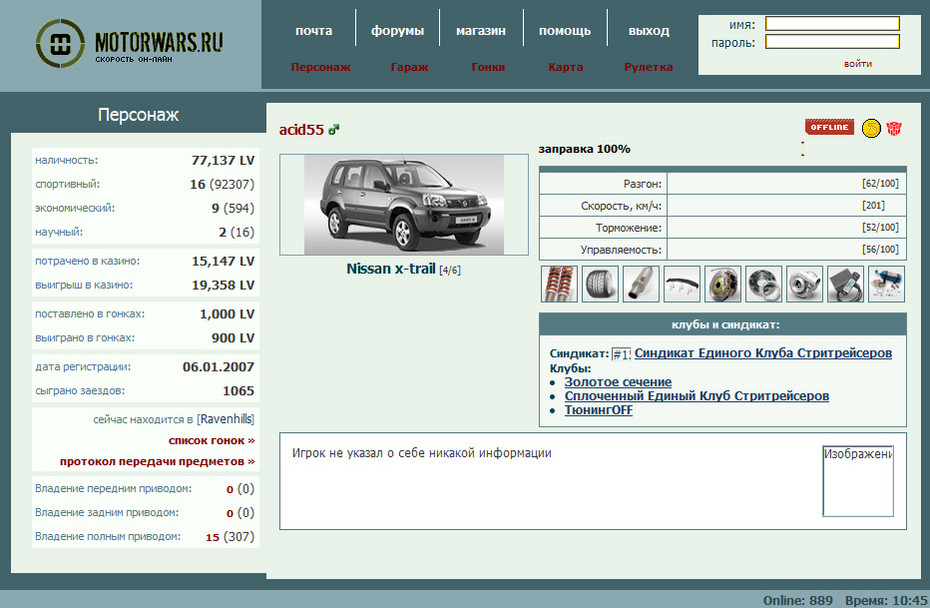Viewport: 930px width, 608px height.
Task: Click the выиграно в гонках value 900 LV
Action: 232,338
